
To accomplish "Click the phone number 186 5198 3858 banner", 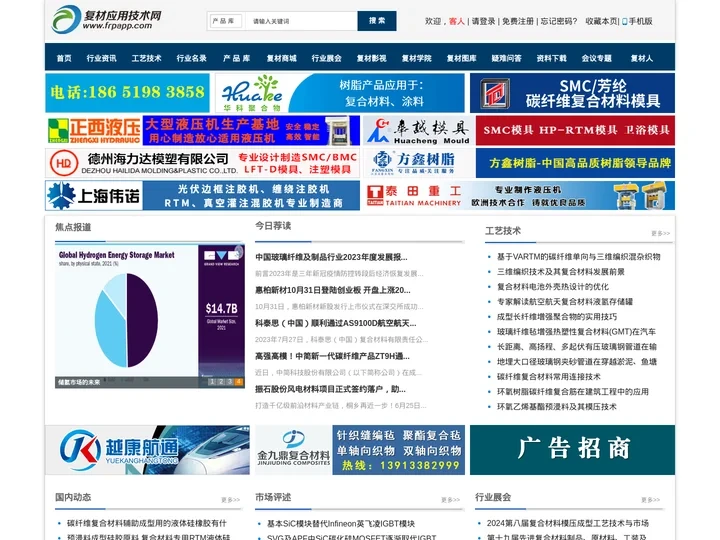I will (x=127, y=93).
